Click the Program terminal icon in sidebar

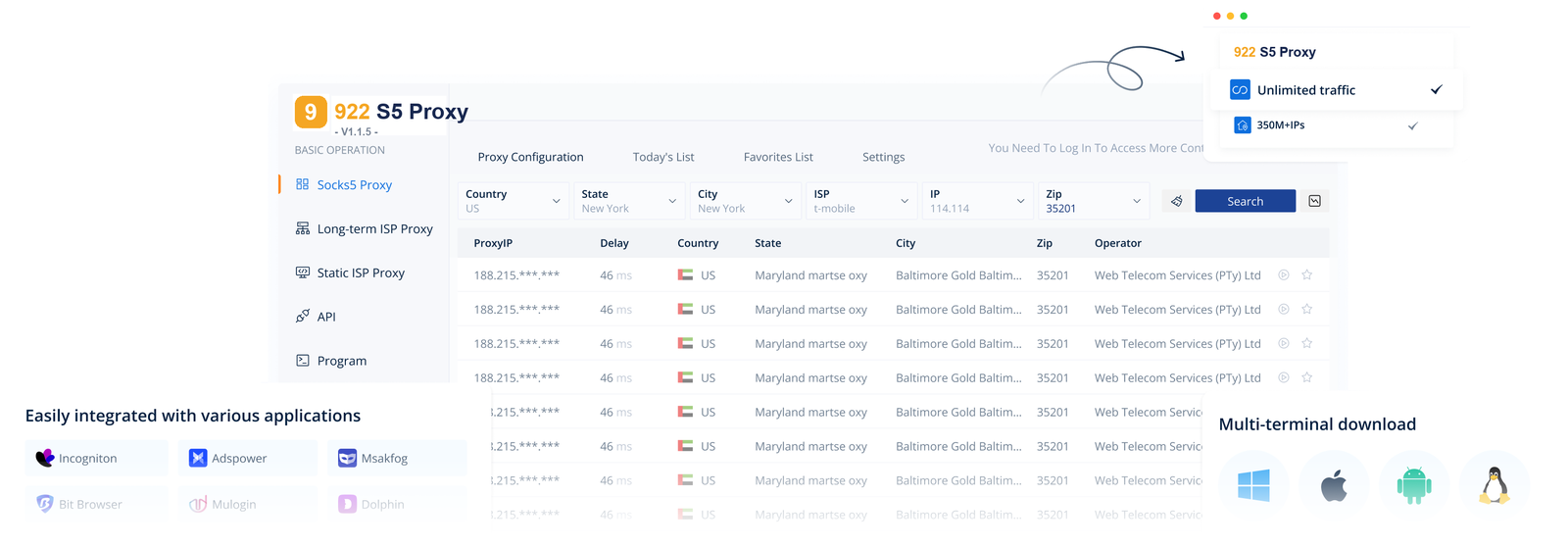tap(303, 360)
